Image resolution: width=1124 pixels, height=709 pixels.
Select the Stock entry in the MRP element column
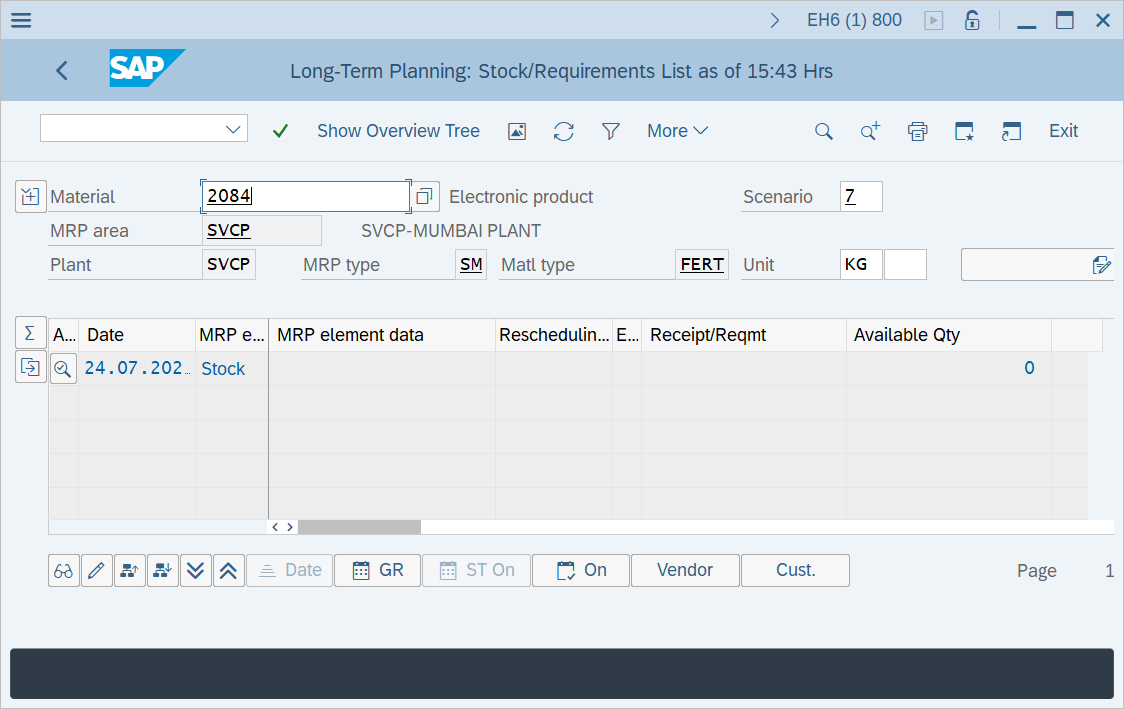pyautogui.click(x=223, y=368)
